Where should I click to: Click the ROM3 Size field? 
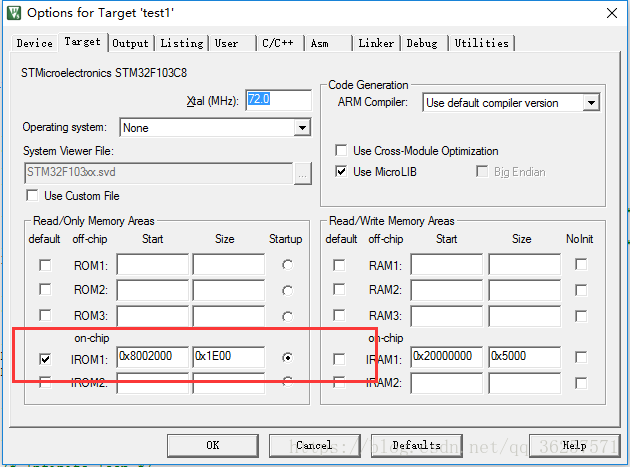click(229, 316)
